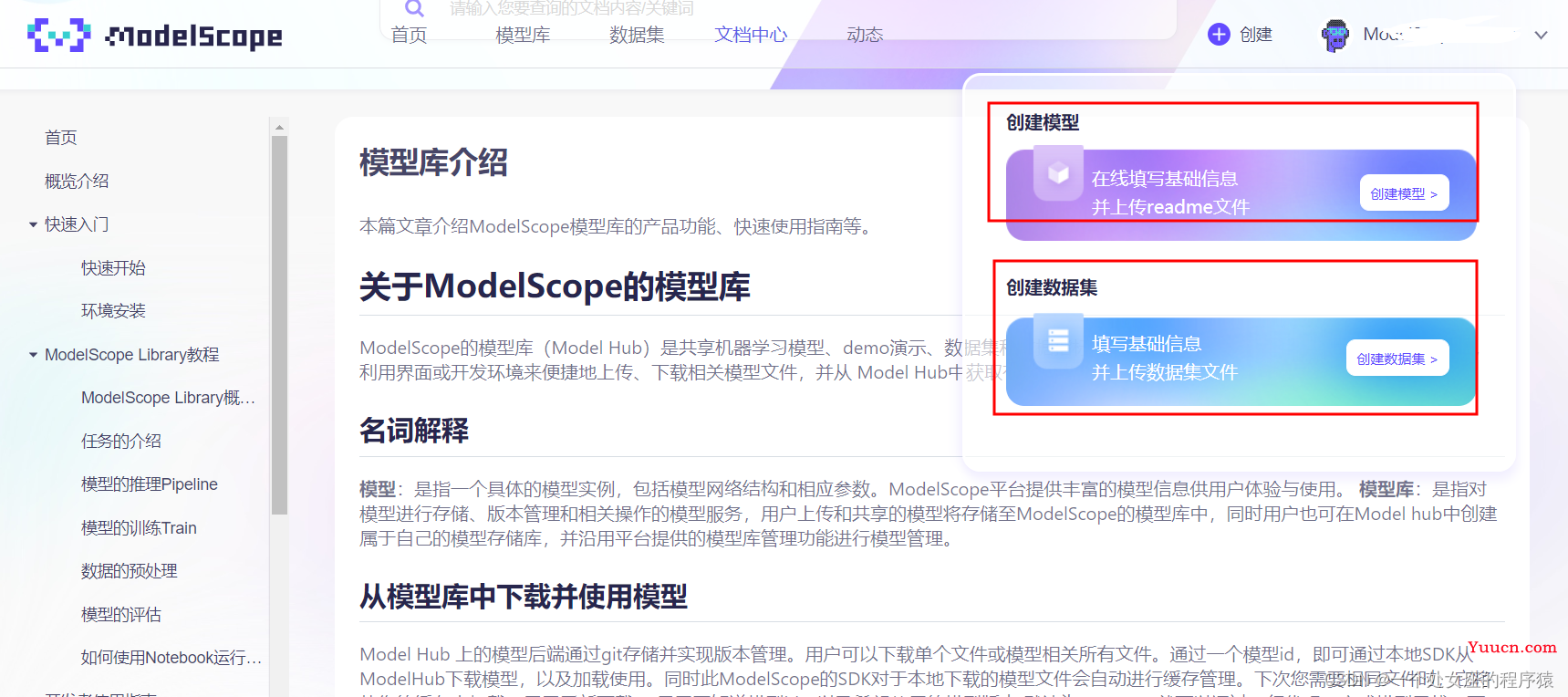
Task: Click the dataset list icon in 创建数据集 card
Action: pyautogui.click(x=1058, y=341)
